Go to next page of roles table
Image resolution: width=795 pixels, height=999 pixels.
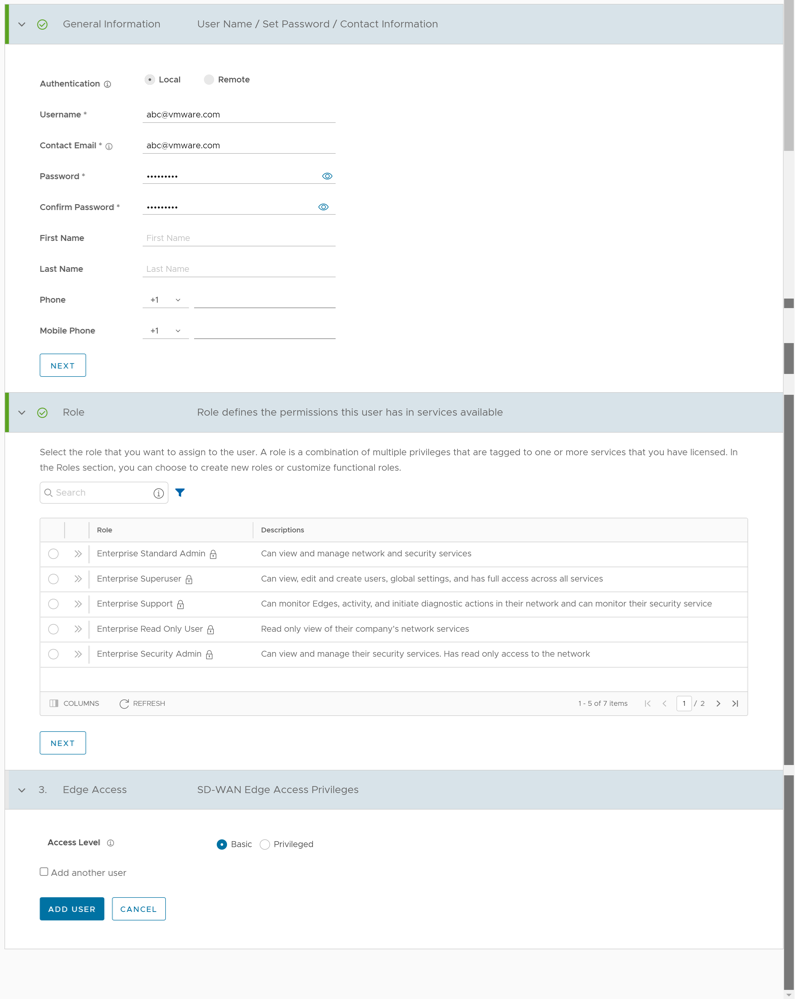pyautogui.click(x=718, y=704)
